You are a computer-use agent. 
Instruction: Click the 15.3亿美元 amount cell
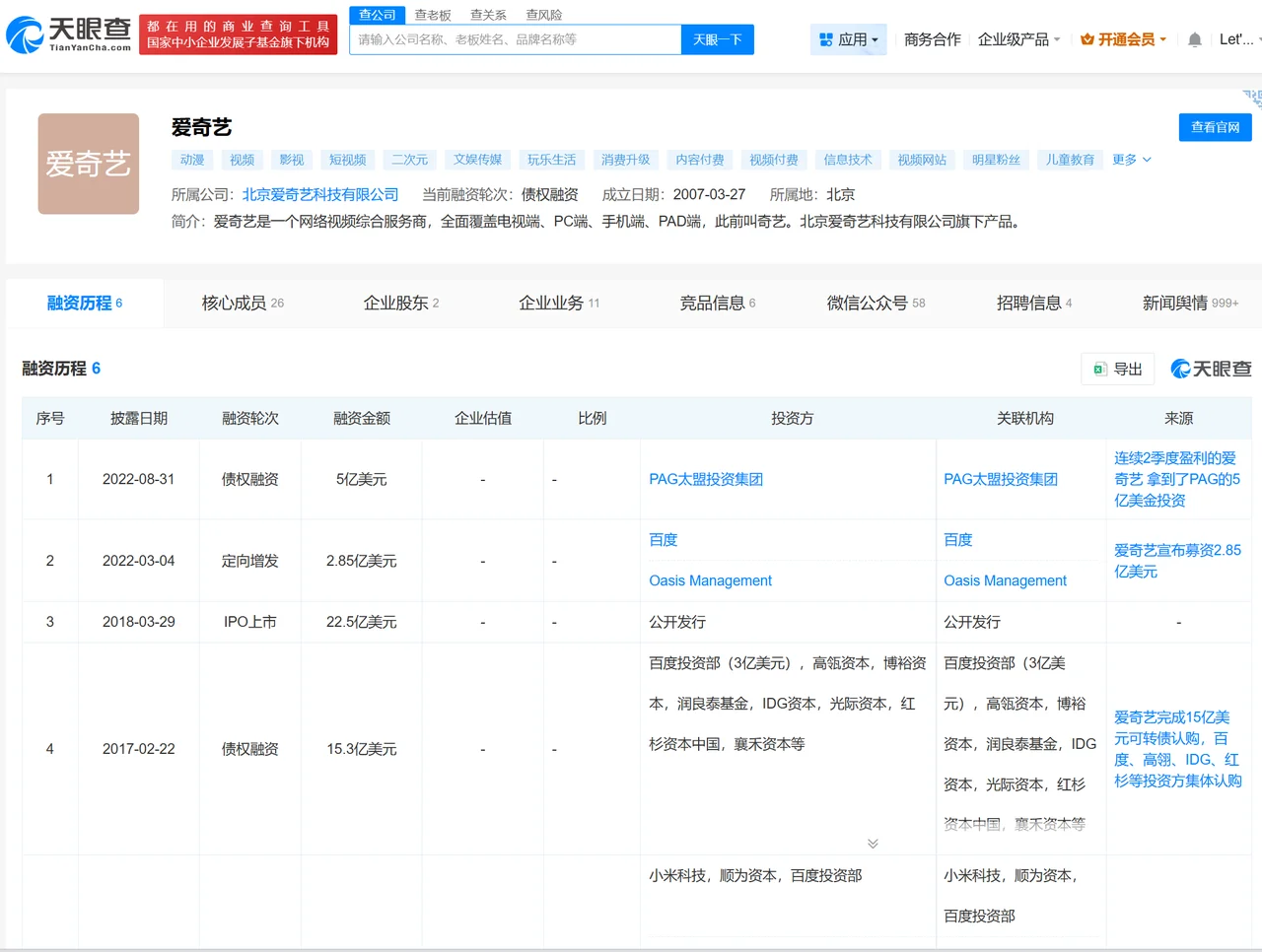(362, 750)
